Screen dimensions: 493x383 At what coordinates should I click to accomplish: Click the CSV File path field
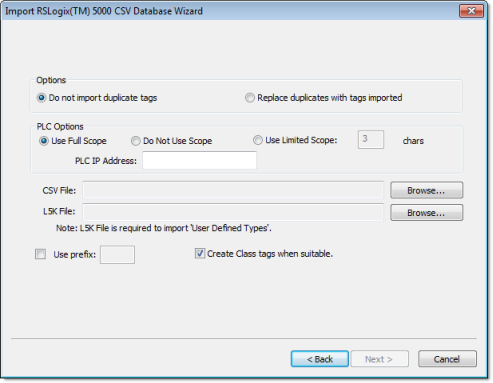click(x=233, y=190)
